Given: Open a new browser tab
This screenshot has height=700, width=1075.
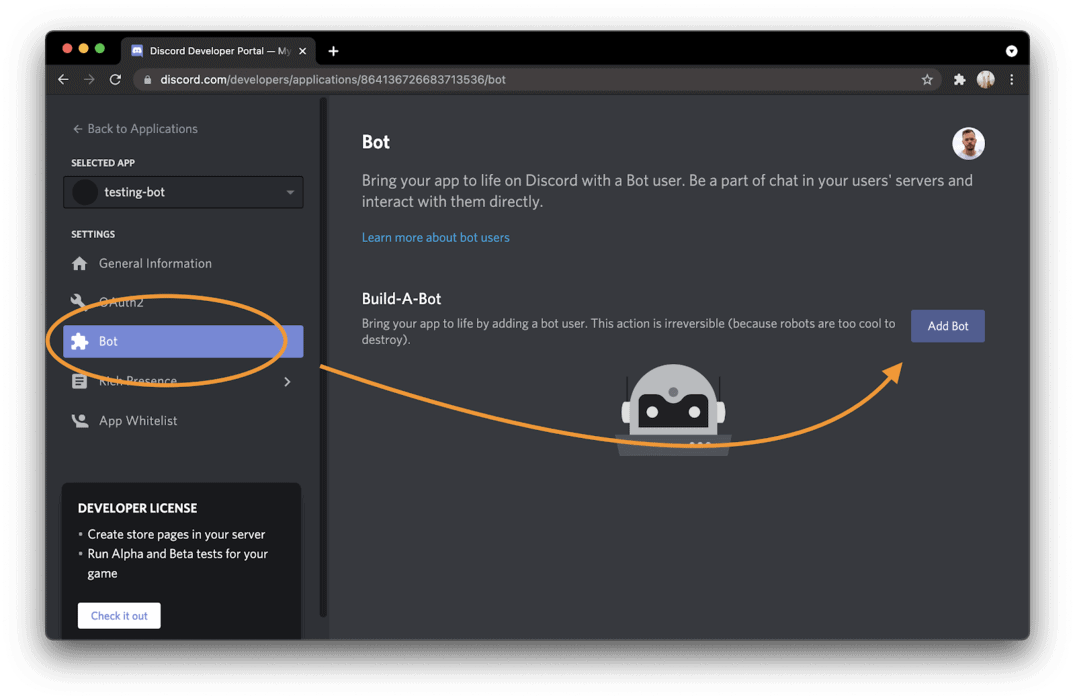Looking at the screenshot, I should pyautogui.click(x=333, y=51).
